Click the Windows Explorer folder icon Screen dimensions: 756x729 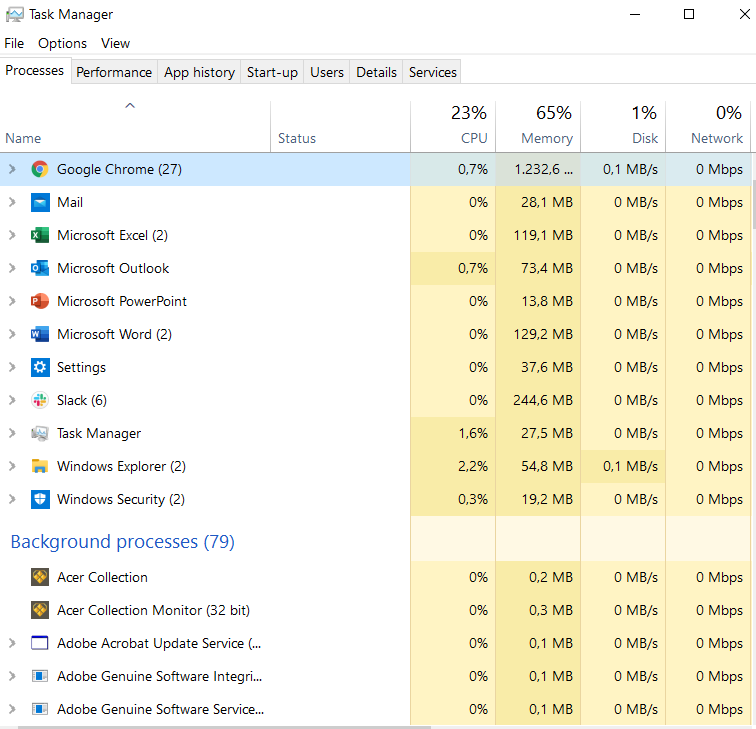40,466
